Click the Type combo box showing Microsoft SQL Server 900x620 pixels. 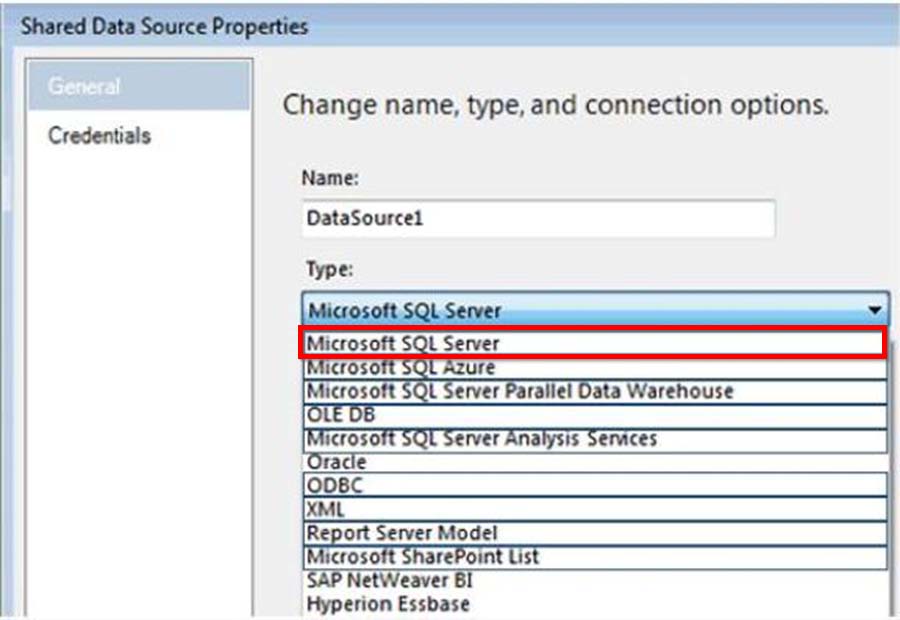[x=595, y=310]
